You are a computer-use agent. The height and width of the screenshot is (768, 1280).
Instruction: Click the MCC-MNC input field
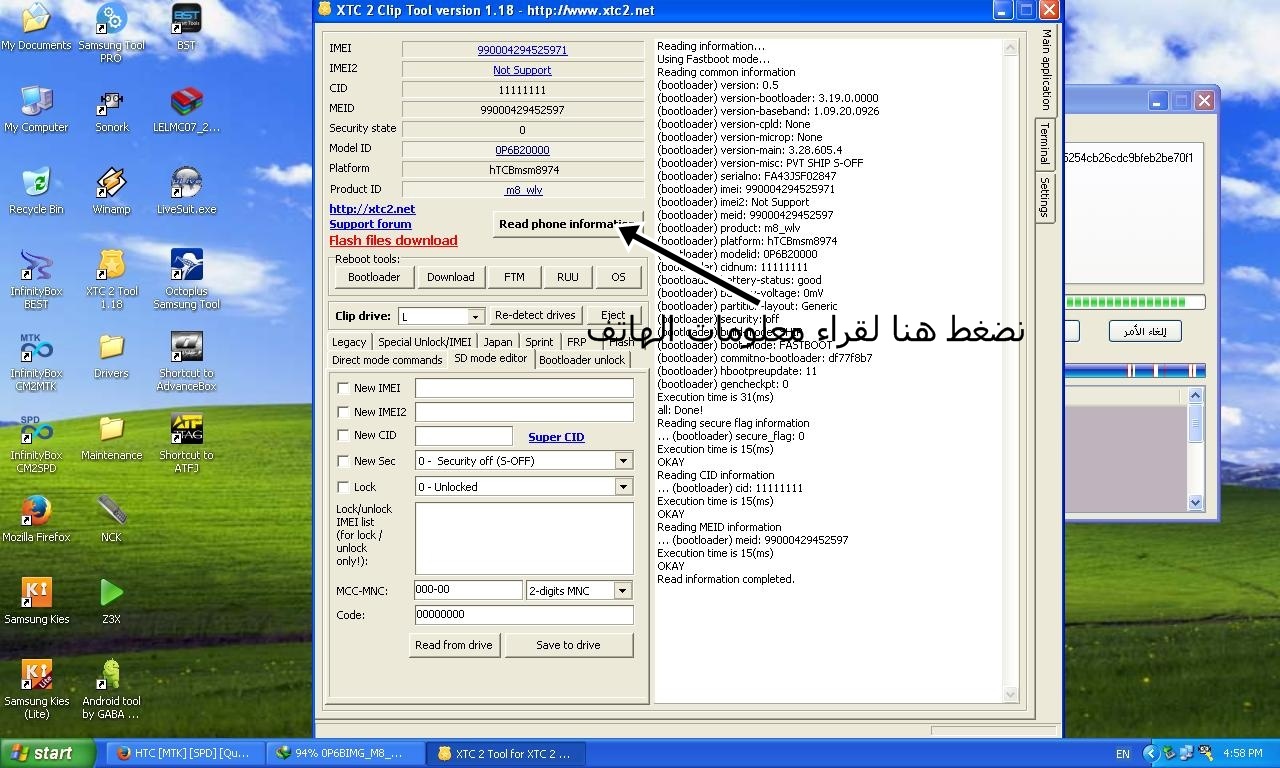(x=468, y=591)
